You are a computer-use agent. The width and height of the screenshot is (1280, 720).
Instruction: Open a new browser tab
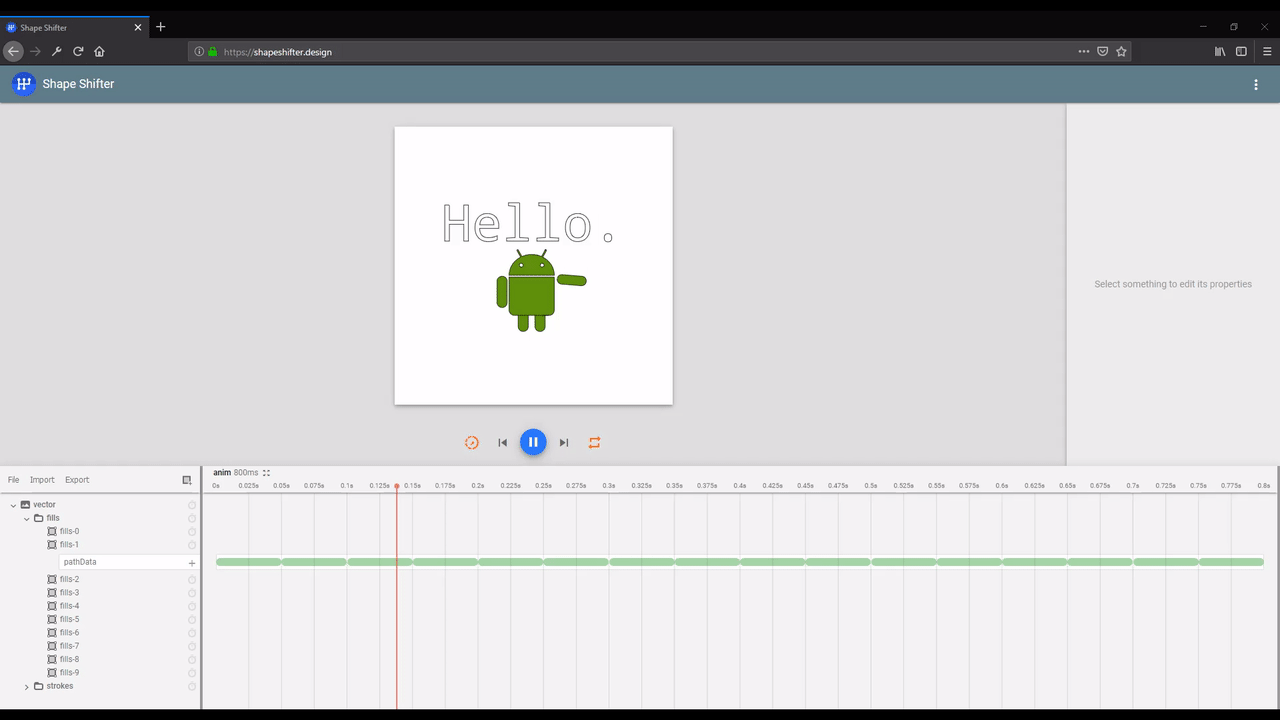click(161, 27)
